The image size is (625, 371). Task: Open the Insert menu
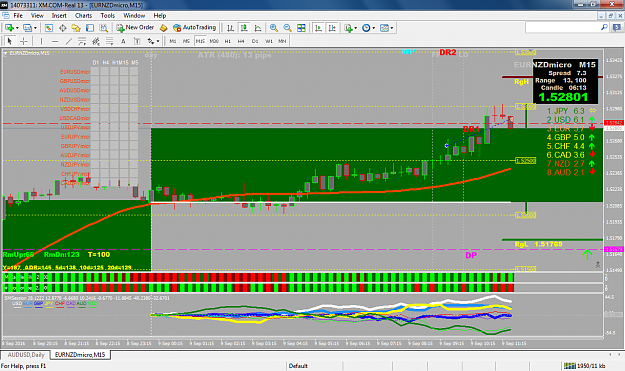59,16
